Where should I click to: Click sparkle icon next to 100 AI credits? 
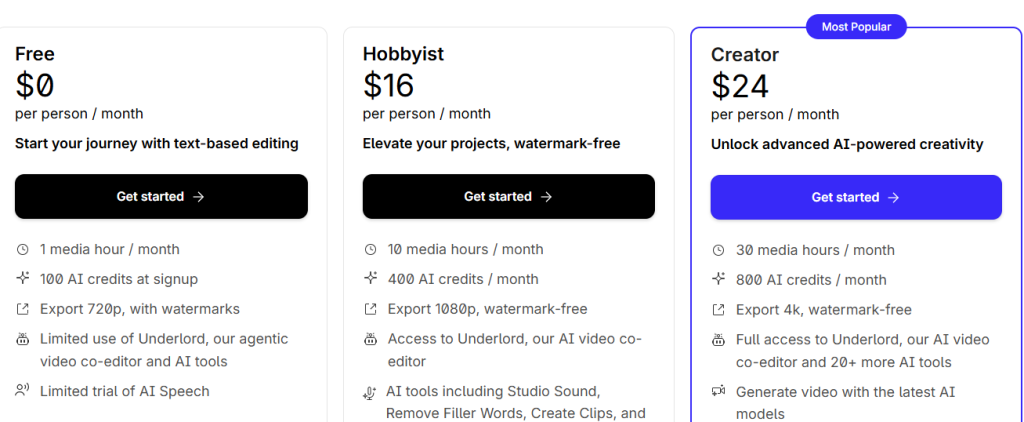23,279
